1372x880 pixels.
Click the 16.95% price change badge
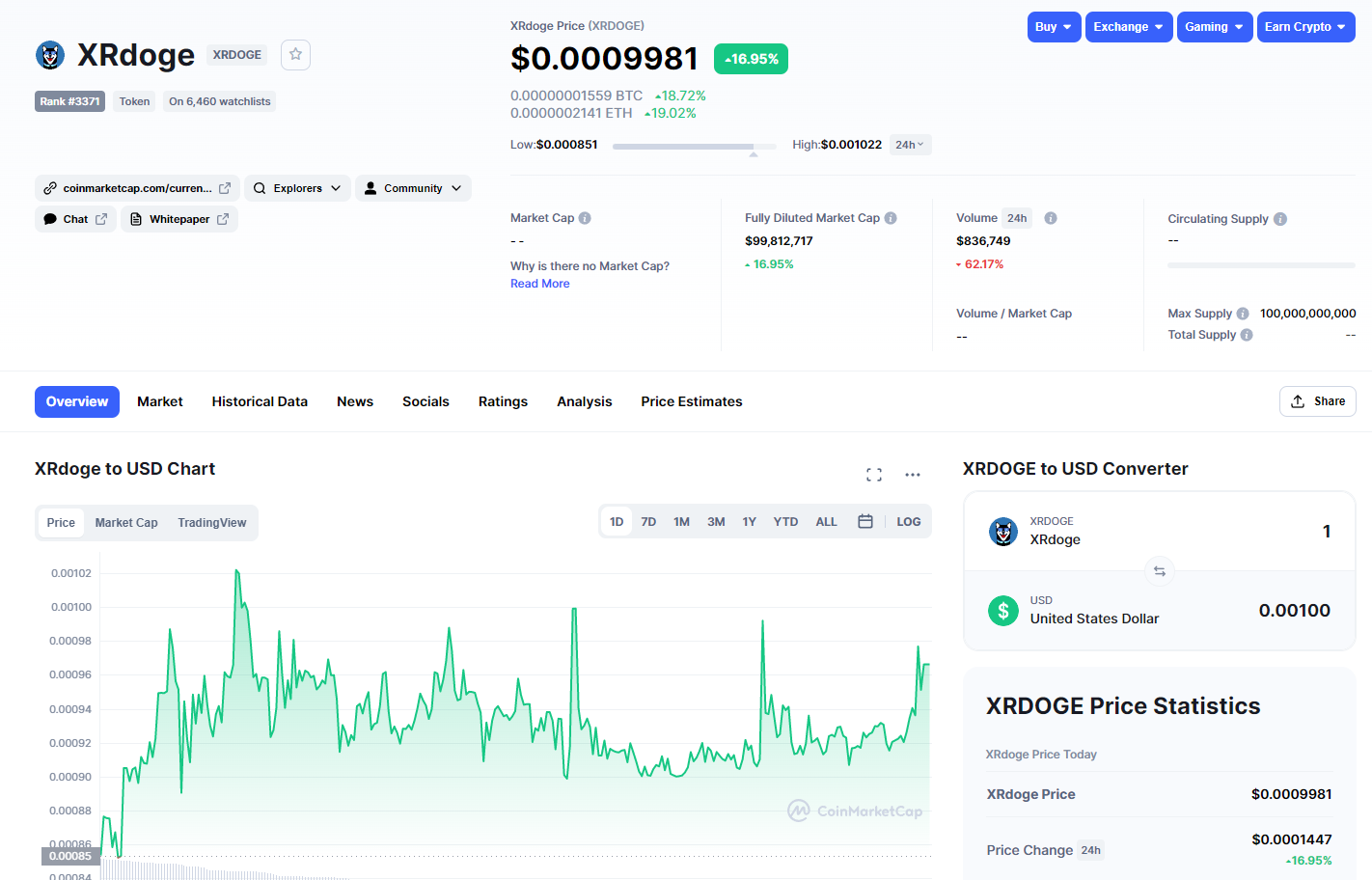tap(751, 59)
